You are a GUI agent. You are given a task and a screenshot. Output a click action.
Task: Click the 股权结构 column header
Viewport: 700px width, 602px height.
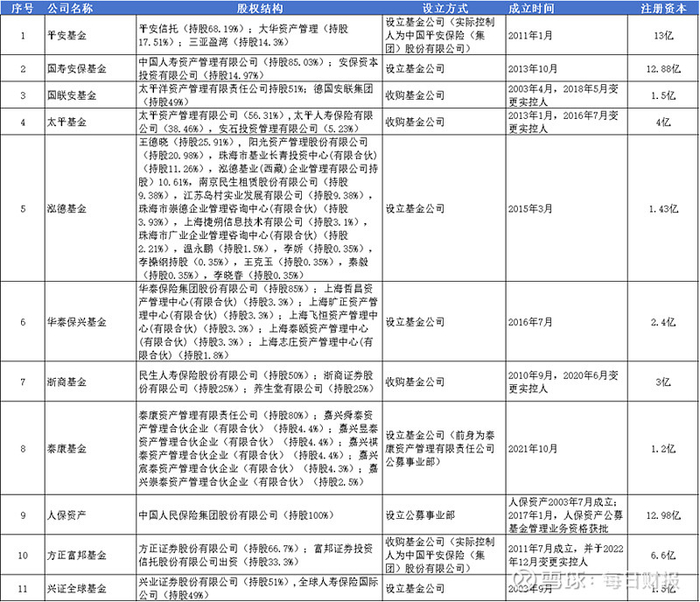pyautogui.click(x=259, y=8)
